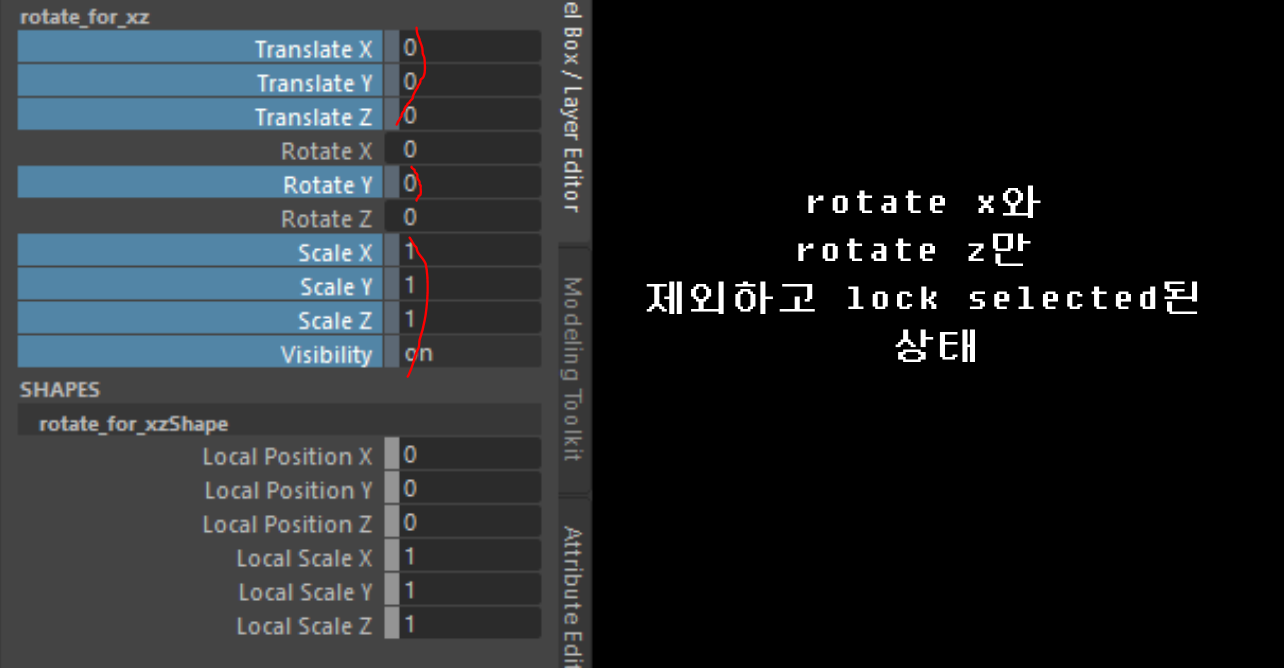Select the Rotate Y attribute label
Viewport: 1284px width, 668px height.
pos(328,185)
